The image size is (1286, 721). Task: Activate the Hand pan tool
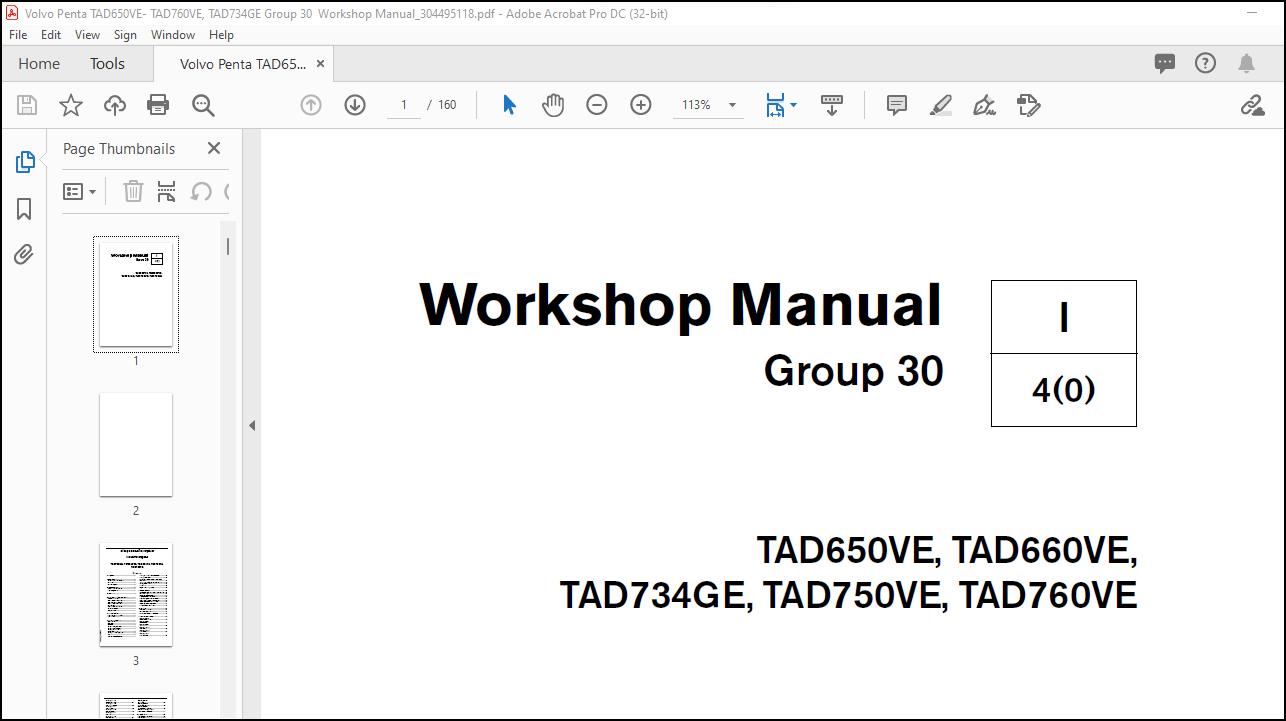coord(553,105)
